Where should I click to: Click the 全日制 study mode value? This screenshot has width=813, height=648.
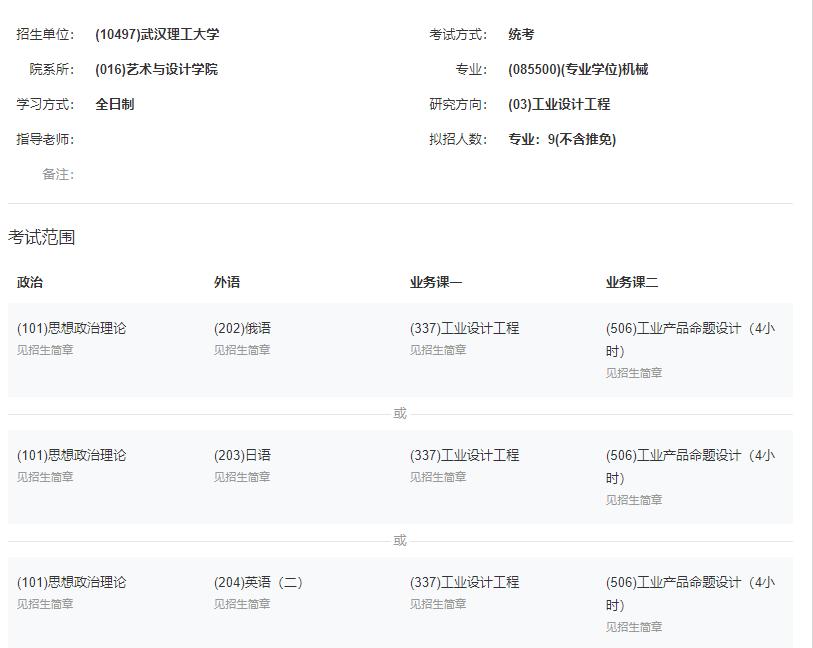[114, 104]
